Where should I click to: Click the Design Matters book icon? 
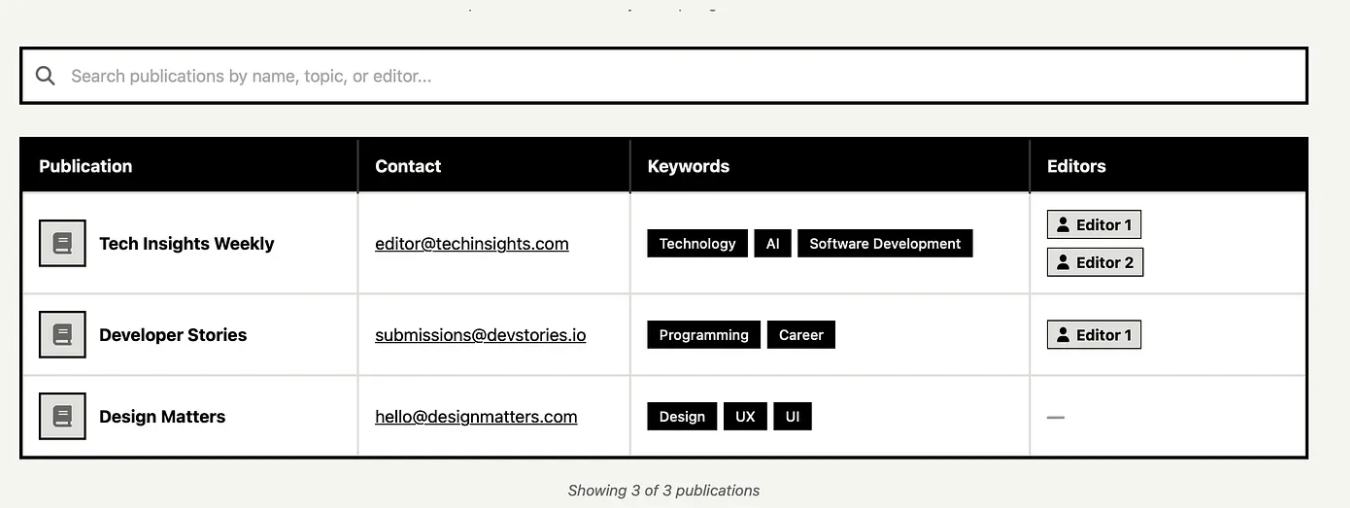pos(62,416)
